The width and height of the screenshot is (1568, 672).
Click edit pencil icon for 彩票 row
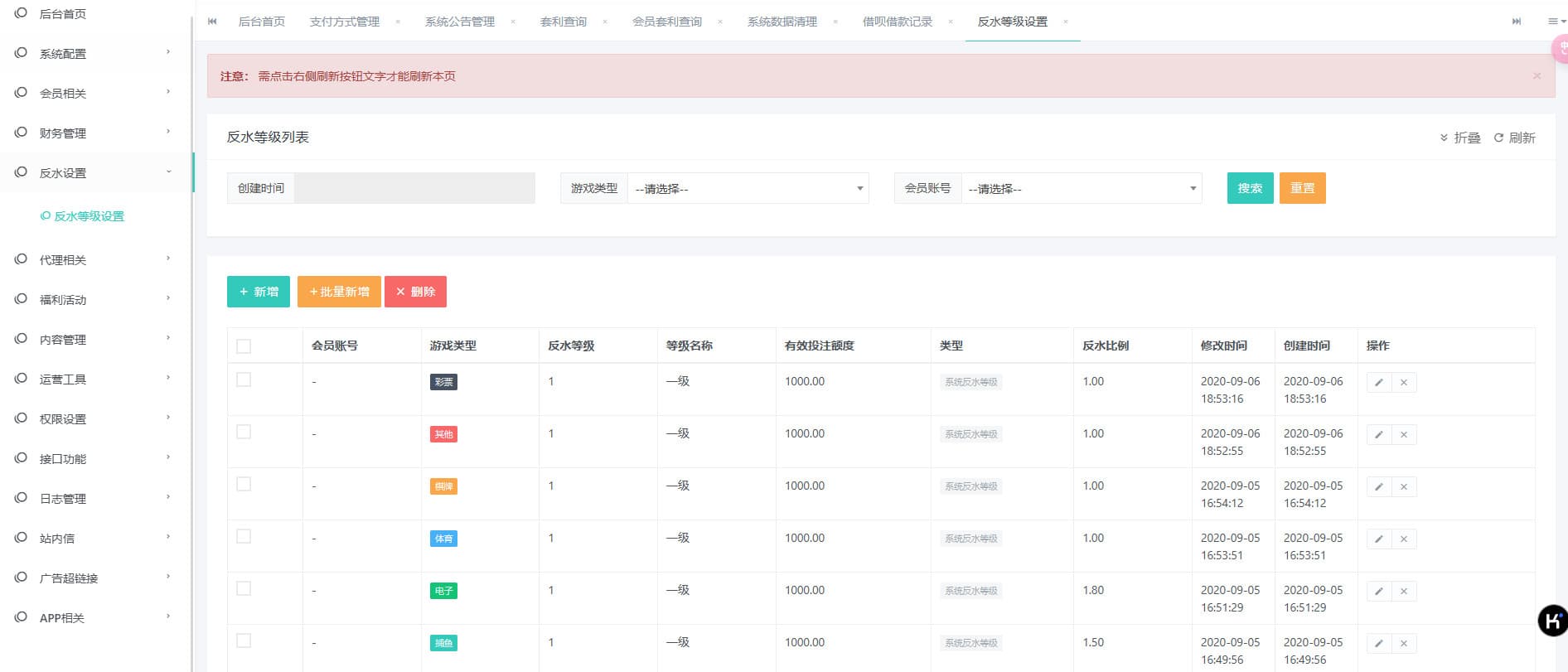click(1378, 383)
